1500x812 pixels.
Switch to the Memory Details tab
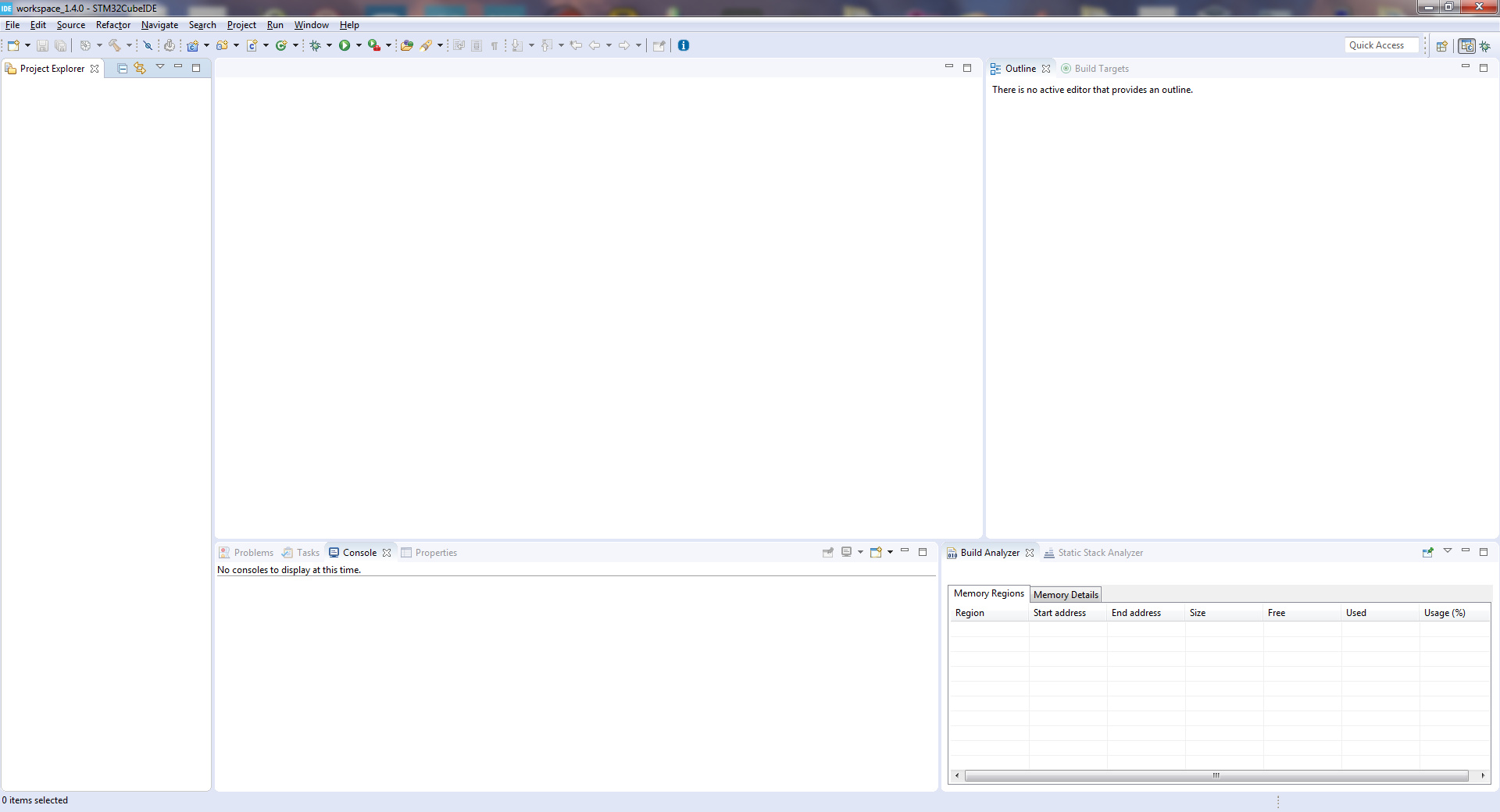[x=1066, y=594]
